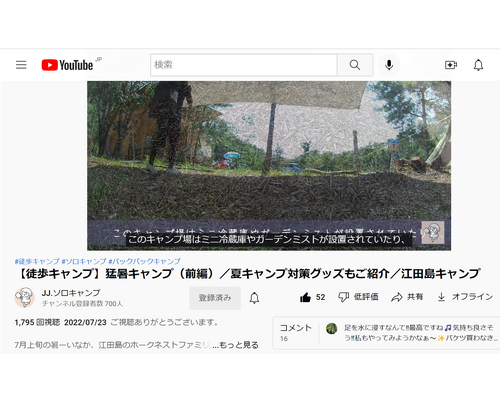Viewport: 500px width, 400px height.
Task: Click the channel watermark in video corner
Action: [x=433, y=232]
